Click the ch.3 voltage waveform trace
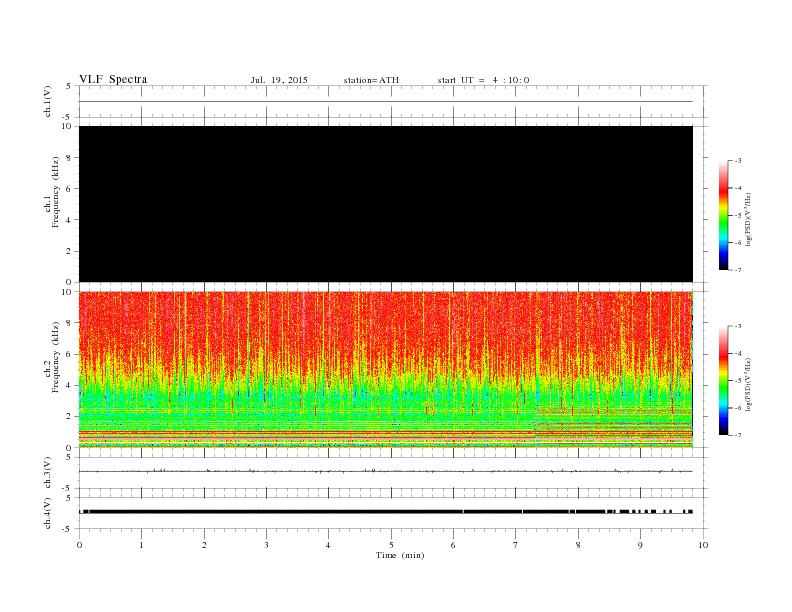The width and height of the screenshot is (792, 612). click(x=386, y=471)
